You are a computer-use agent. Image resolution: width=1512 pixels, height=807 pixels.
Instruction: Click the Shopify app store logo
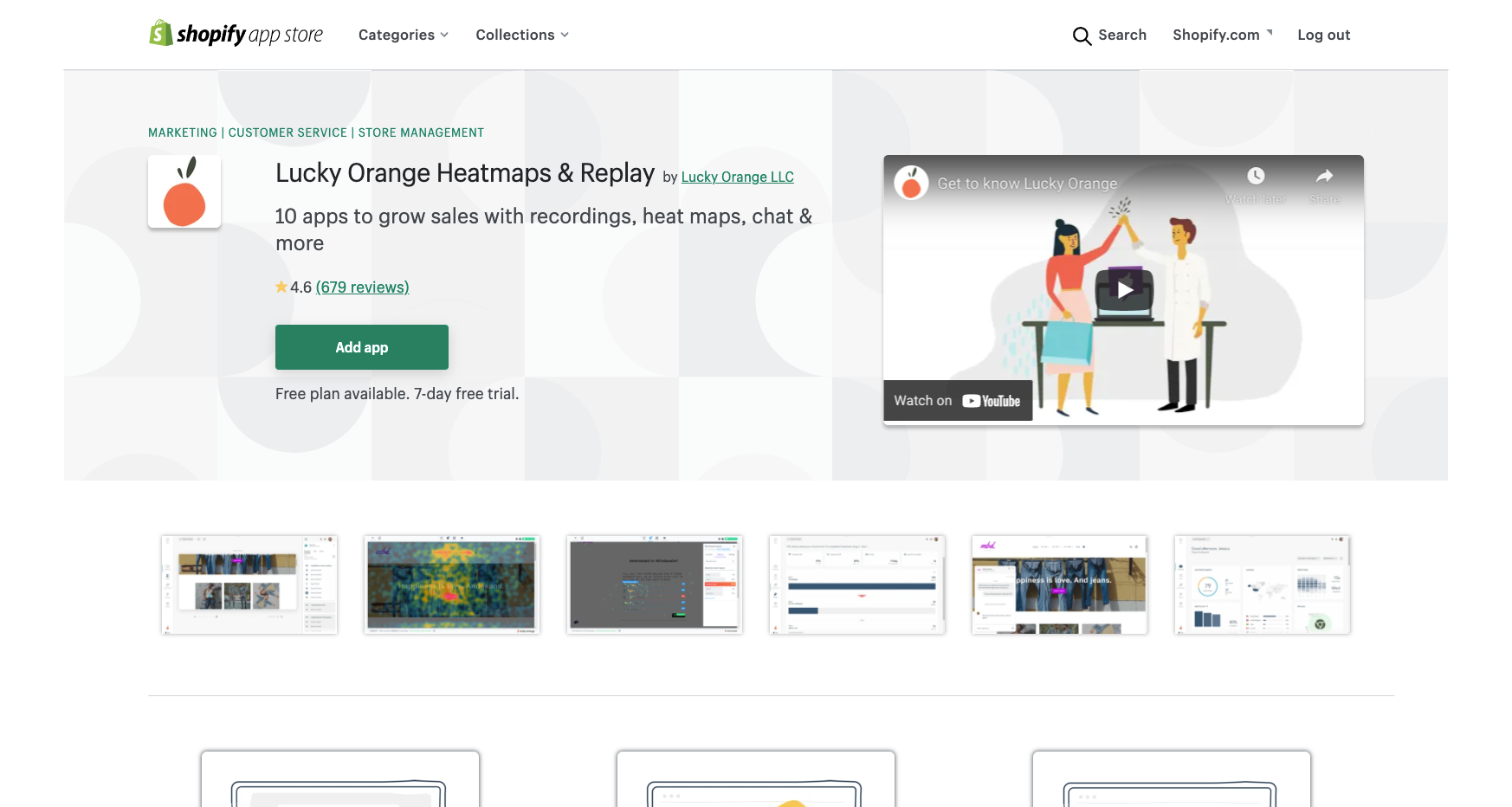coord(236,34)
